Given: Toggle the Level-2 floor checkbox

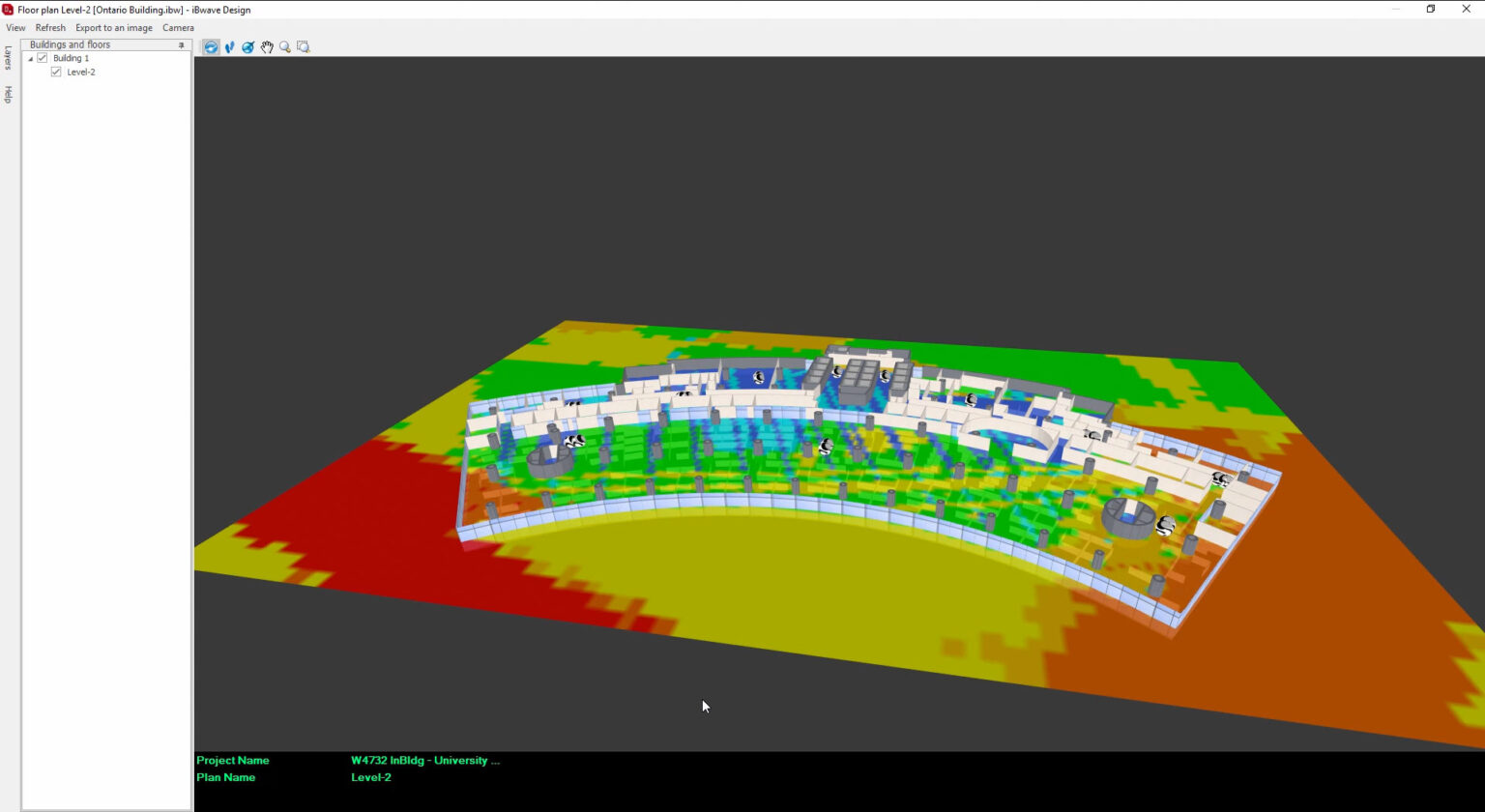Looking at the screenshot, I should click(x=56, y=72).
